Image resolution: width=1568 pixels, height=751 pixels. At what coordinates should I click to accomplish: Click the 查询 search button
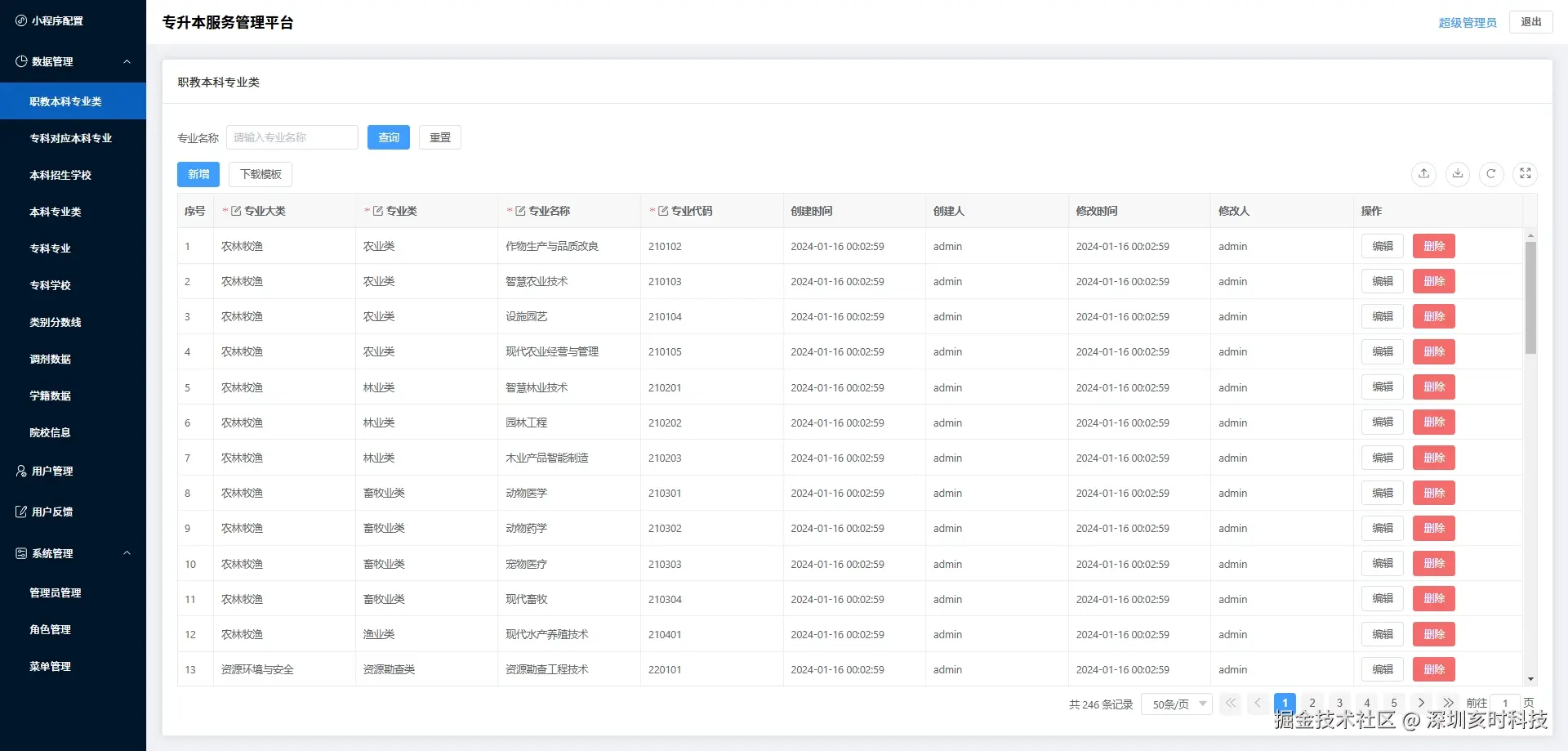389,137
